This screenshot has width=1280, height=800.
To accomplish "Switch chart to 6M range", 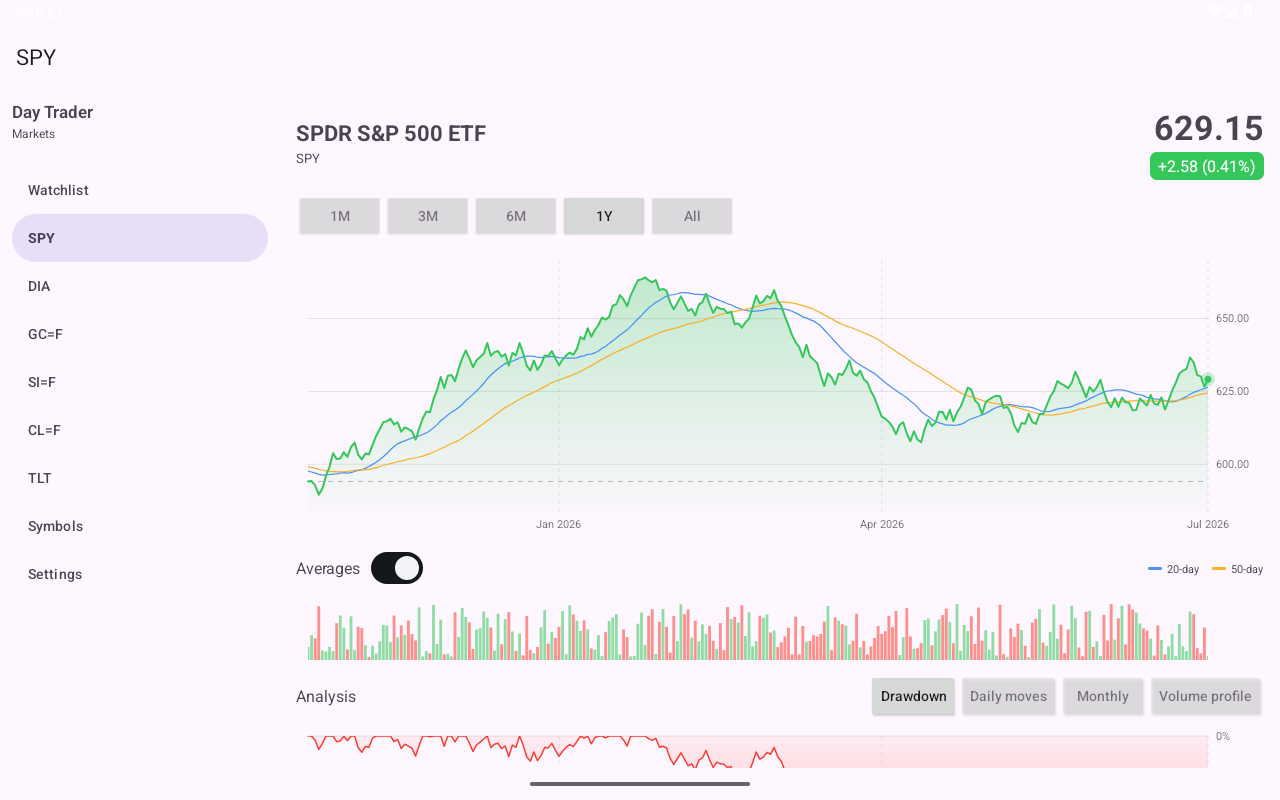I will coord(516,216).
